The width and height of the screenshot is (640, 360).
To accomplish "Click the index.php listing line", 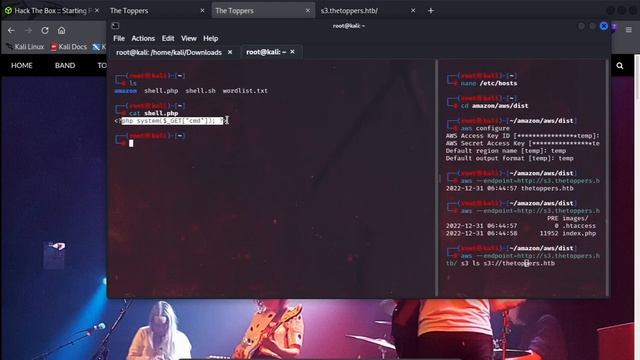I will 521,233.
